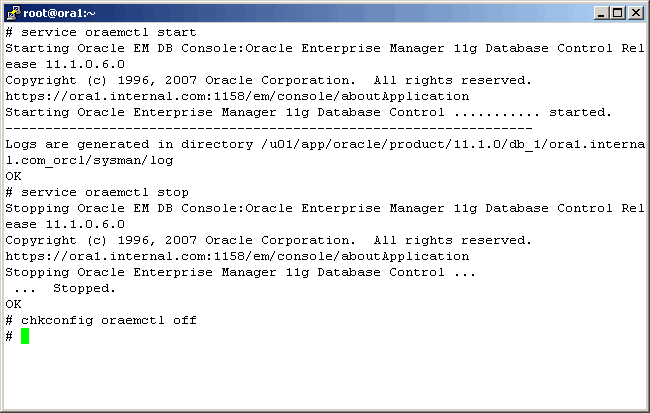Minimize the root@ora1 terminal window
This screenshot has width=650, height=413.
[601, 12]
